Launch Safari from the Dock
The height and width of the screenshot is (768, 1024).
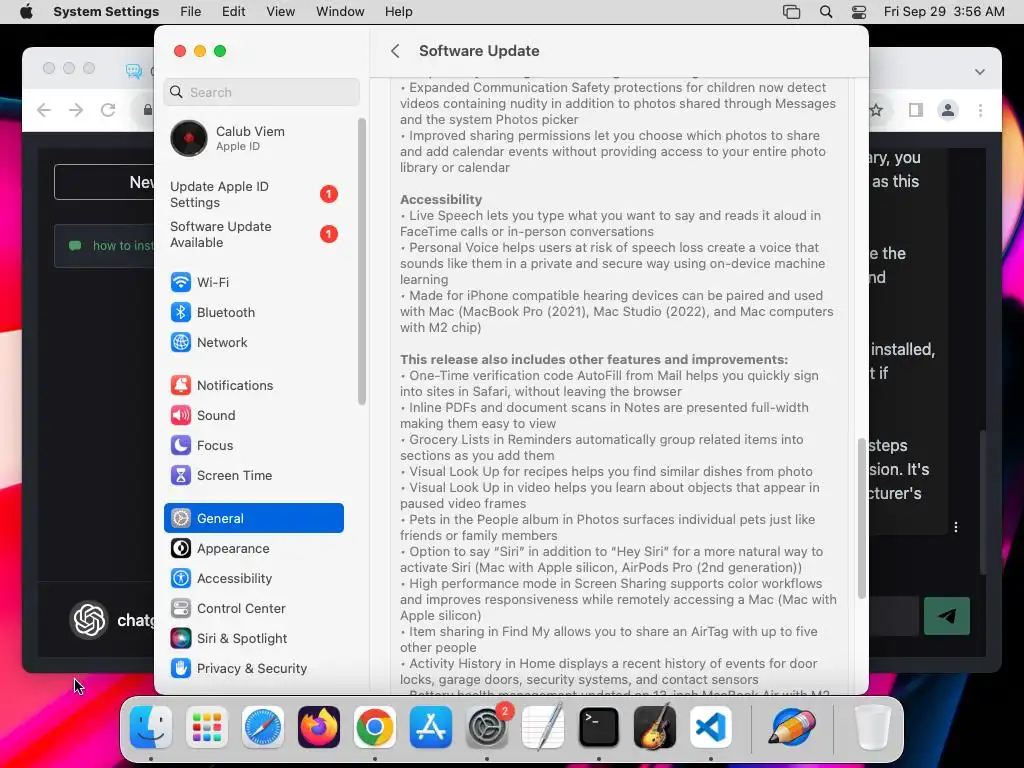click(x=263, y=727)
